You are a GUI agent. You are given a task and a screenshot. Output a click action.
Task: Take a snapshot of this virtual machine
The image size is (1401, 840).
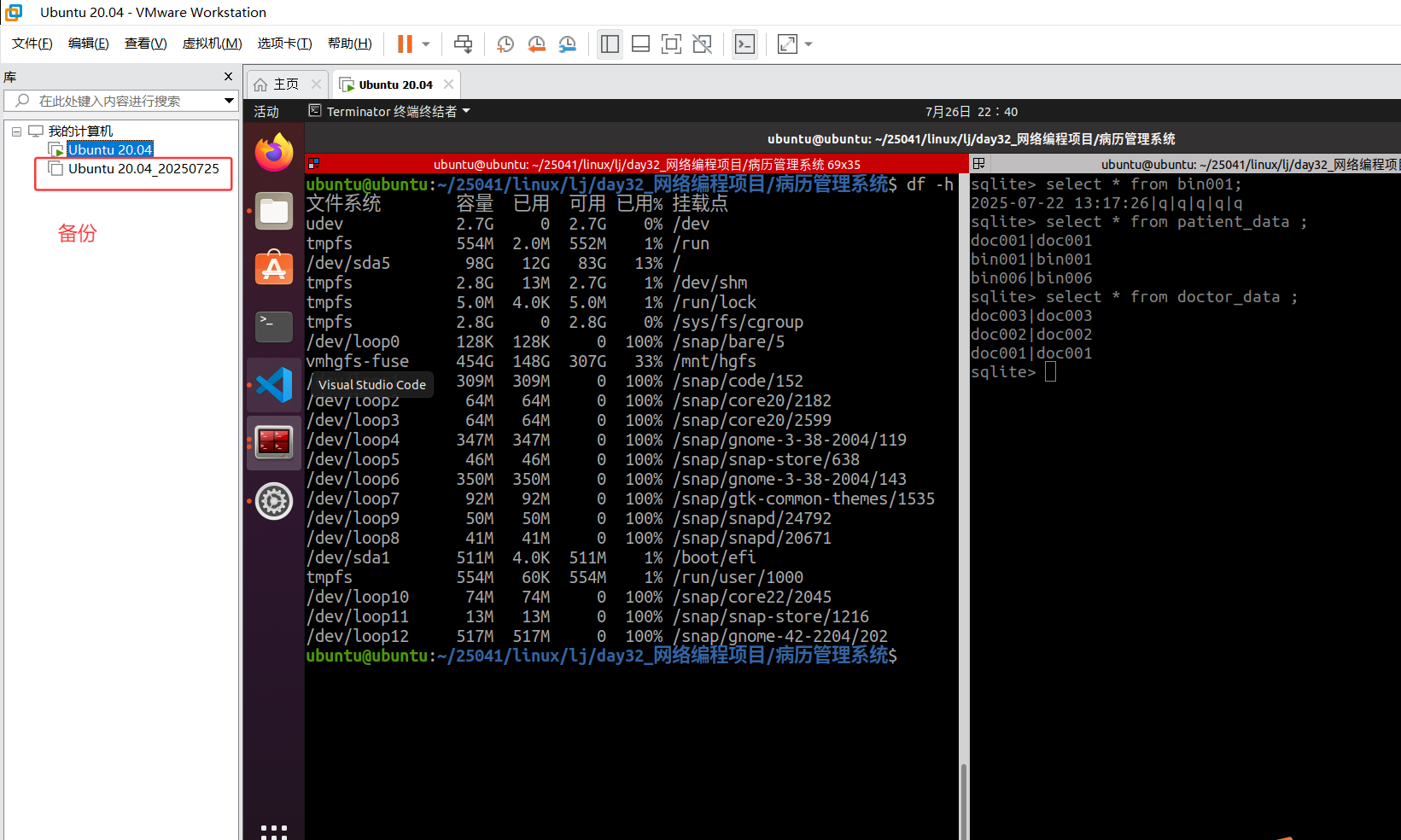point(505,44)
